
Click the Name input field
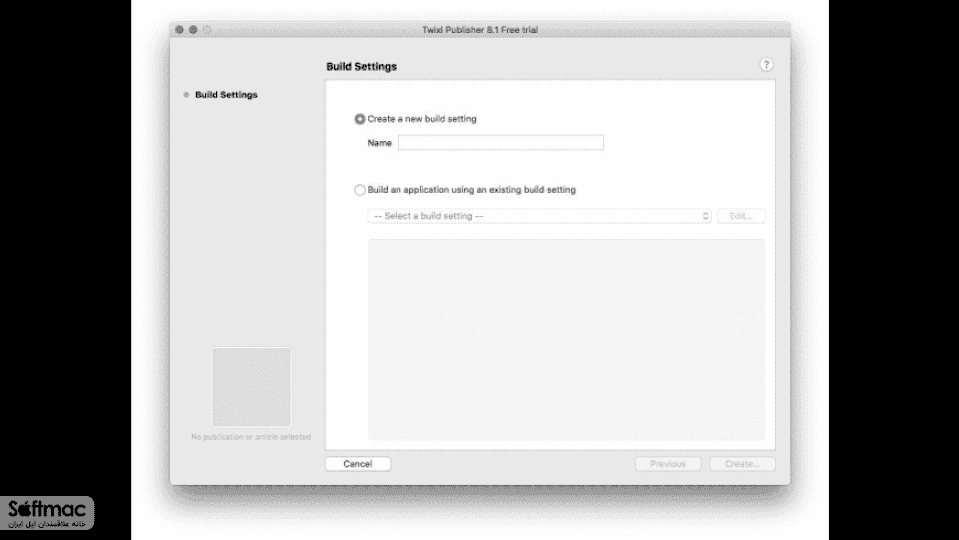(500, 142)
